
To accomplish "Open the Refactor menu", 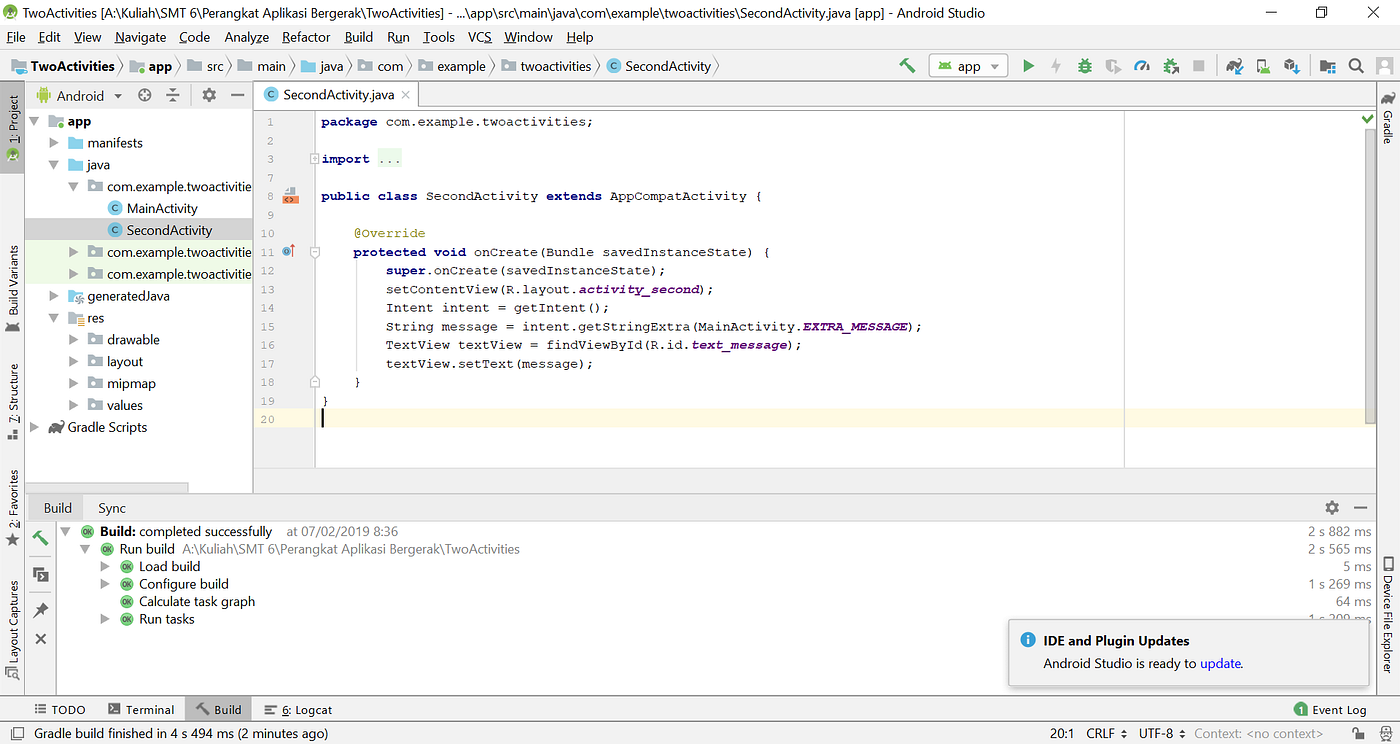I will pyautogui.click(x=306, y=37).
